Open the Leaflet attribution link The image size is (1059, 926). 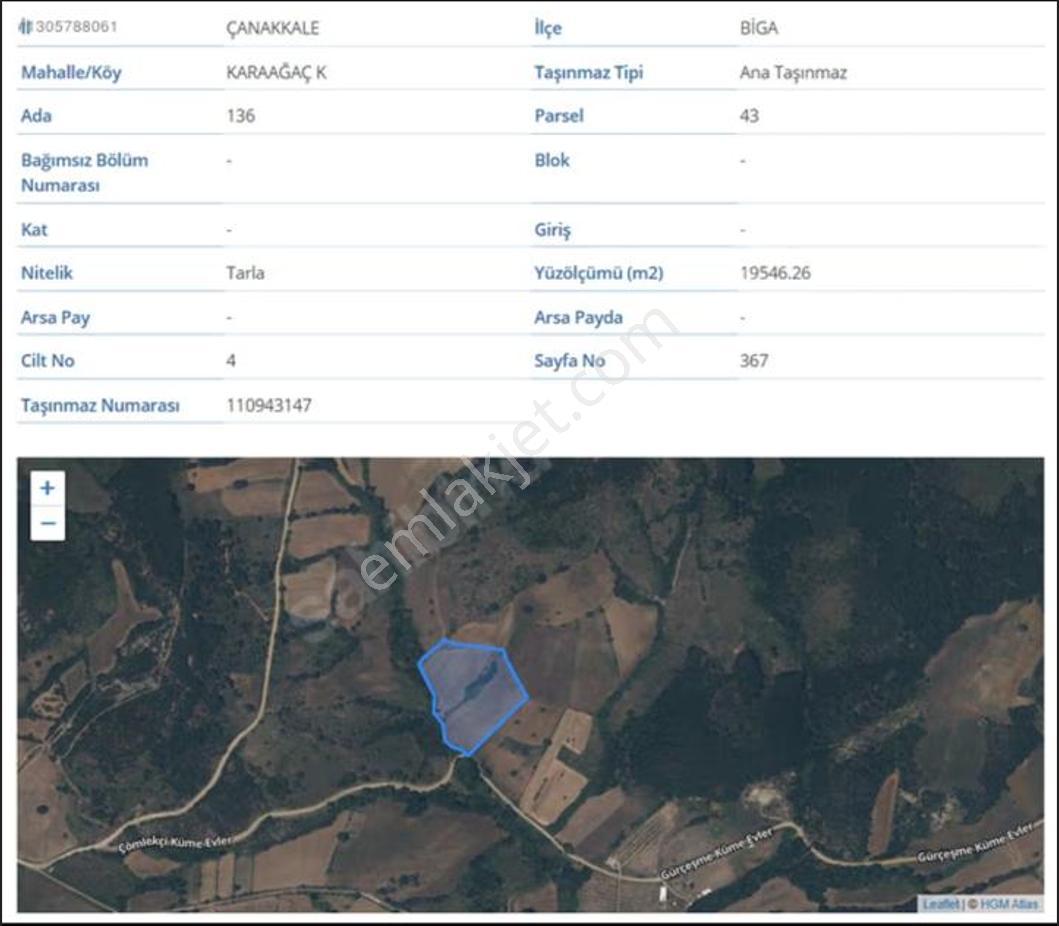pyautogui.click(x=941, y=904)
